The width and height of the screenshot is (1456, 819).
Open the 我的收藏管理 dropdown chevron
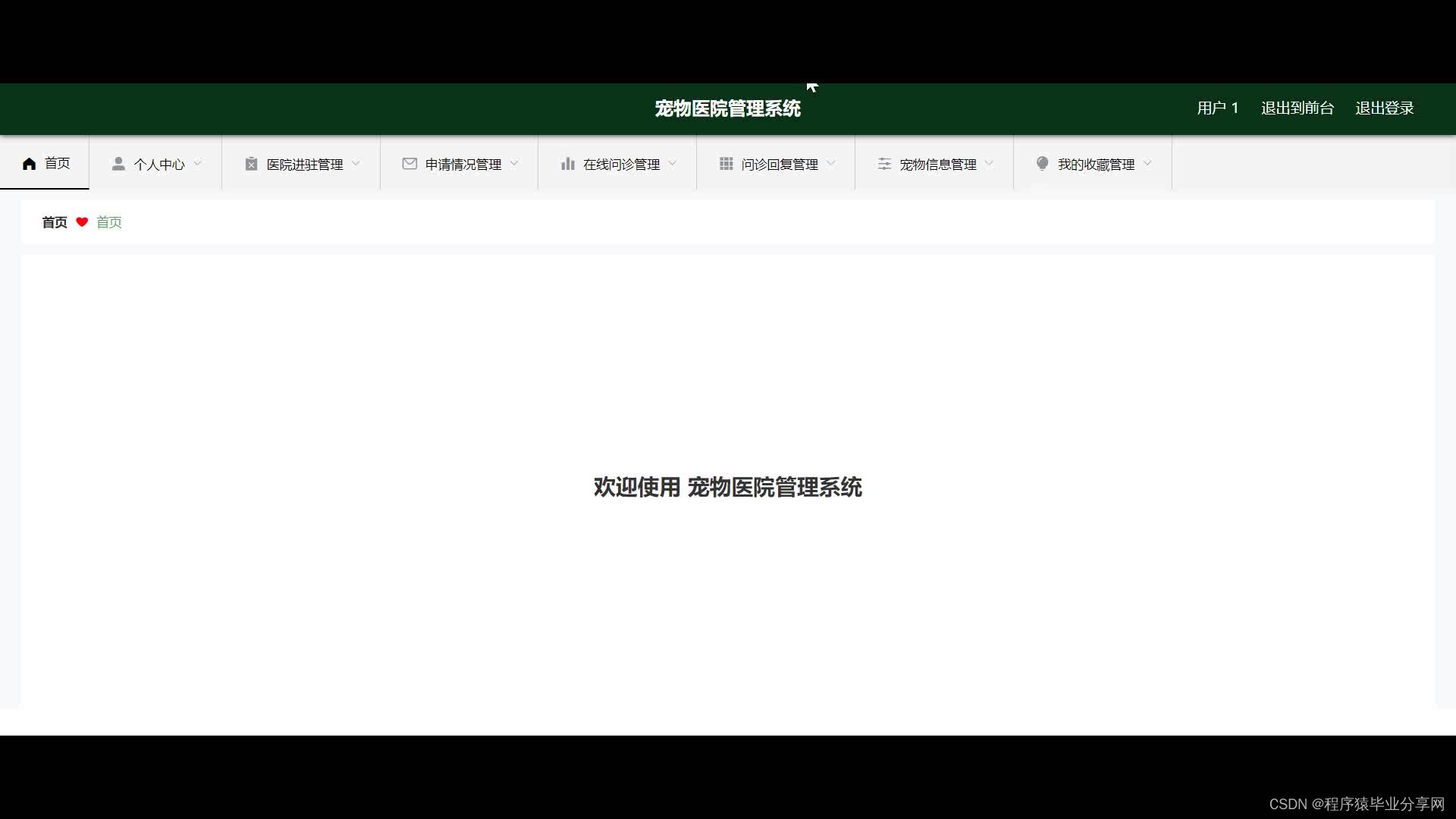[1147, 163]
